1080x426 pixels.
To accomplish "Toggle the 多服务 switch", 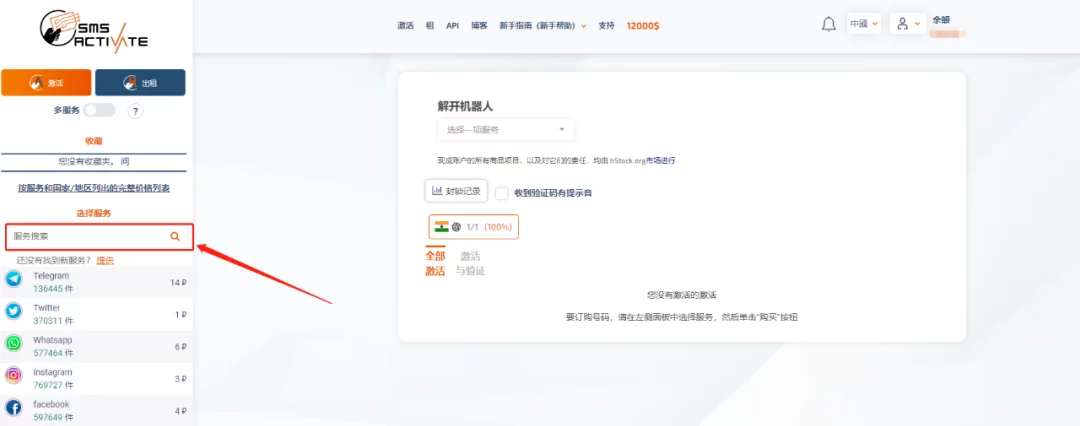I will (x=100, y=110).
